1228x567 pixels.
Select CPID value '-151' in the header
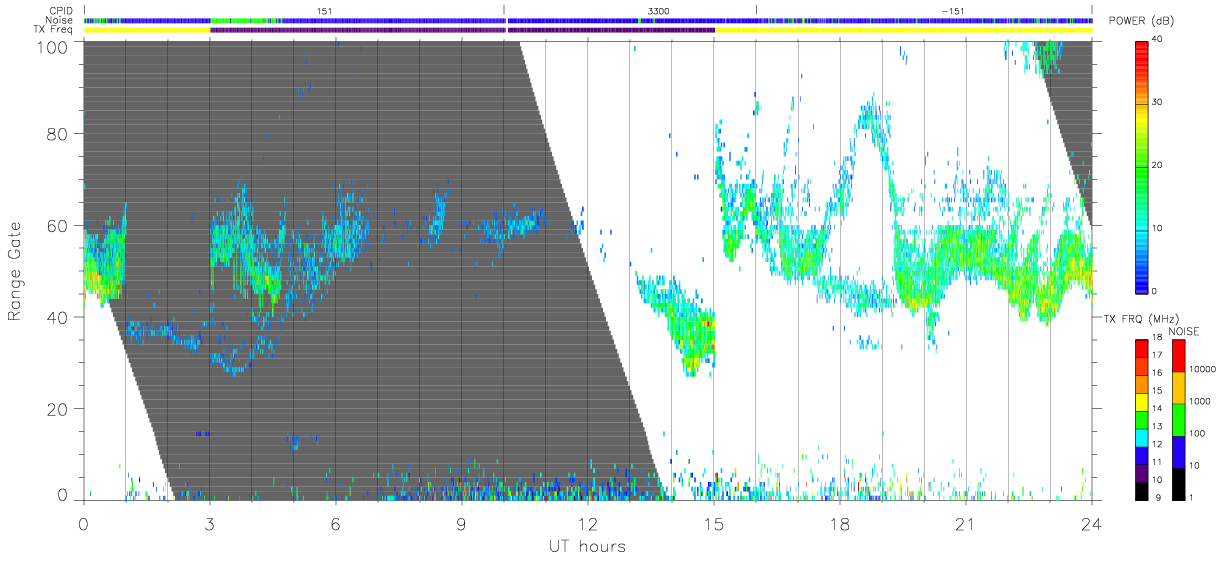(953, 10)
